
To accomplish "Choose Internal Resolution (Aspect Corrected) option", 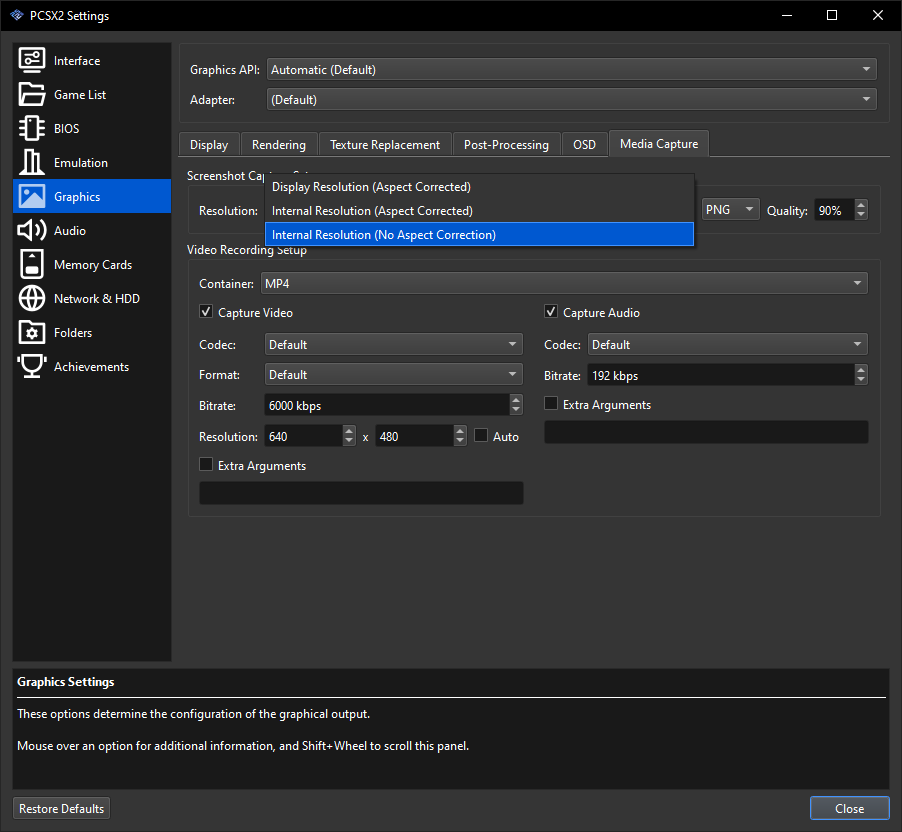I will 479,211.
